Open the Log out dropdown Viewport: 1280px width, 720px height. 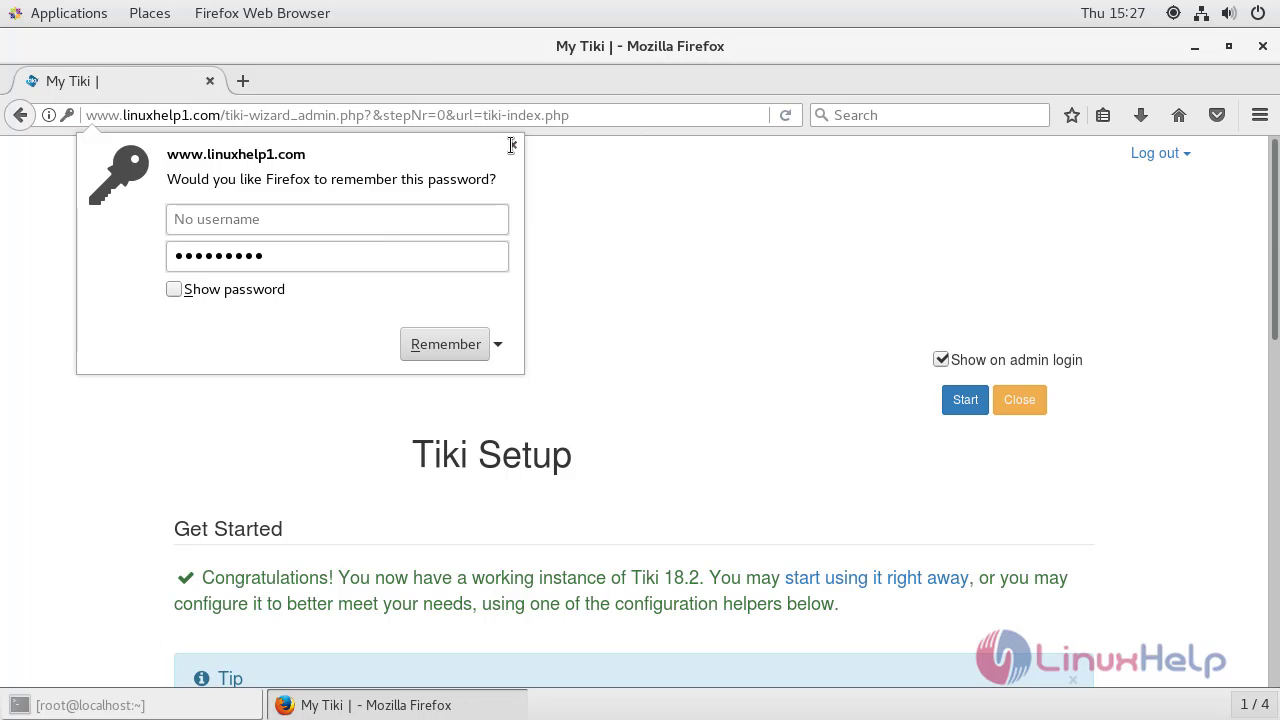click(x=1160, y=153)
